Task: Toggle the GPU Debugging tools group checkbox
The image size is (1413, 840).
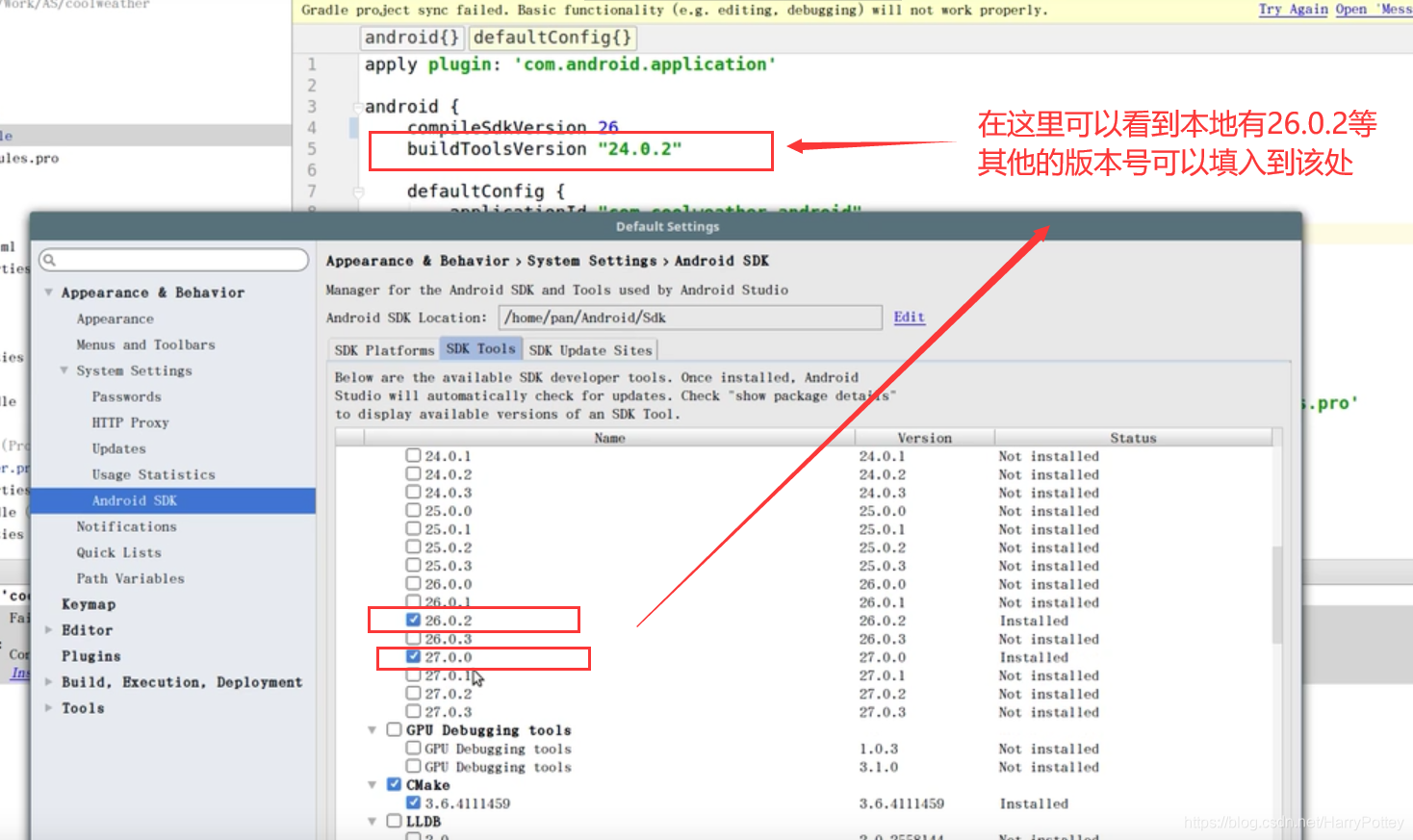Action: [x=394, y=729]
